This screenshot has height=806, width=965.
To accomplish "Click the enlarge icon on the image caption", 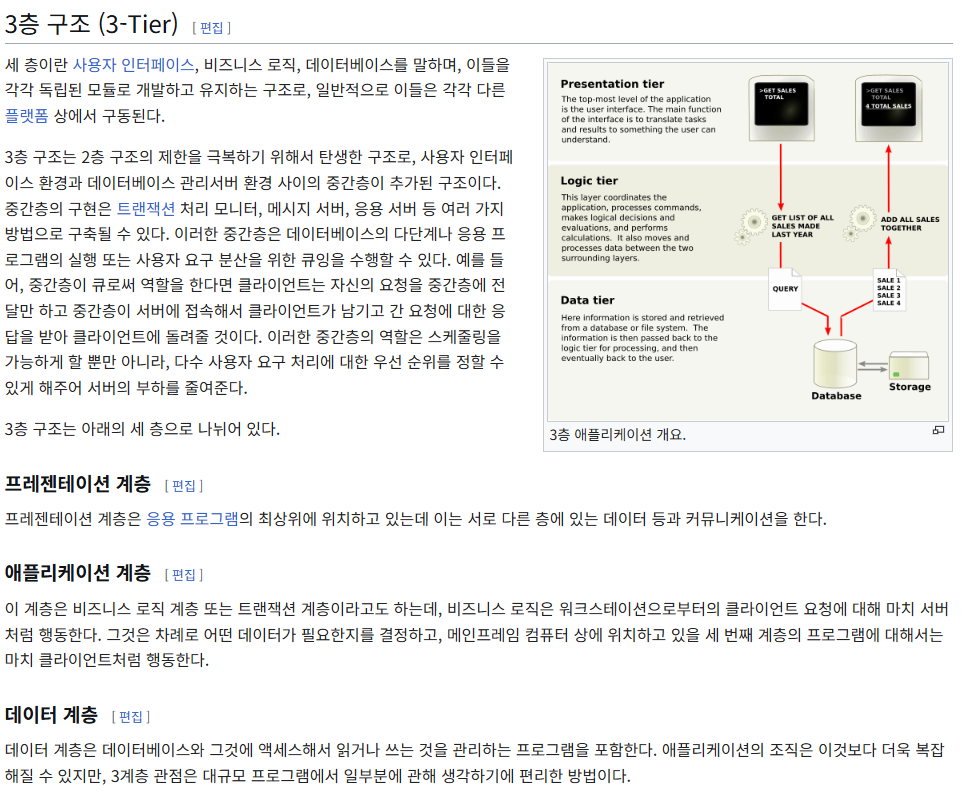I will click(938, 428).
